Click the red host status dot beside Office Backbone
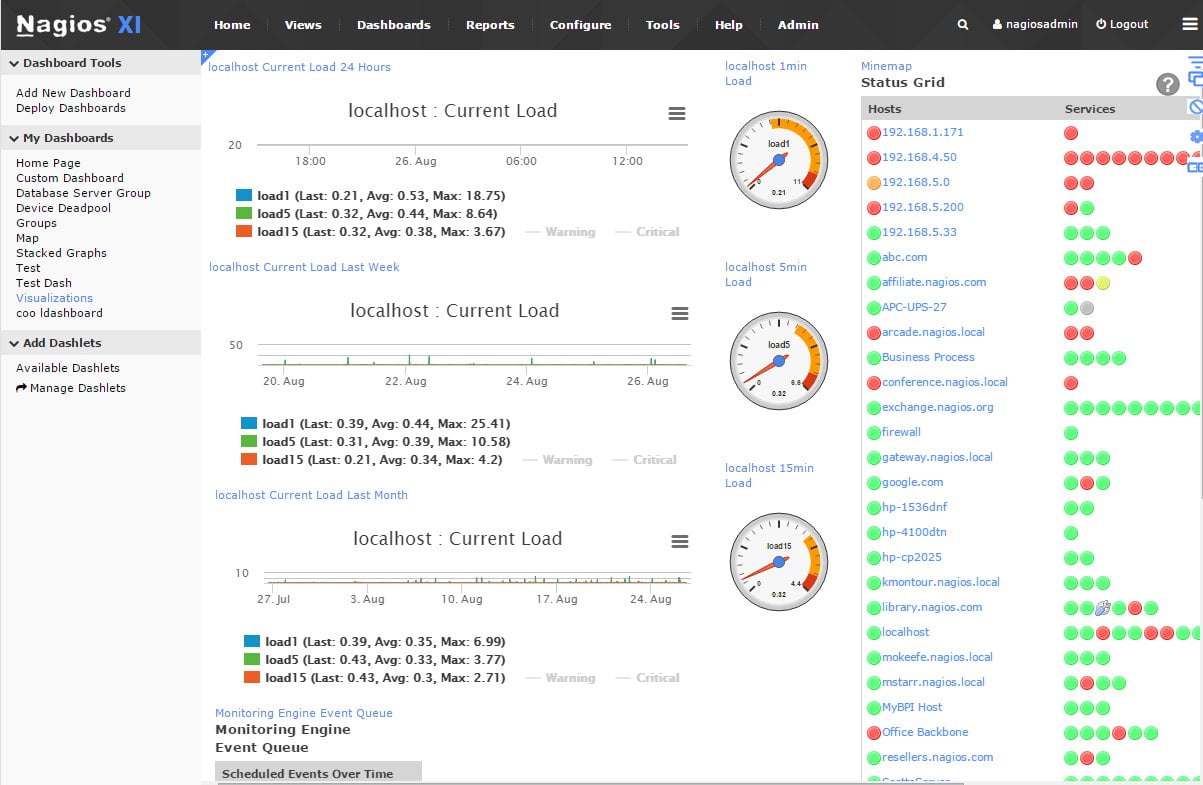 (874, 733)
